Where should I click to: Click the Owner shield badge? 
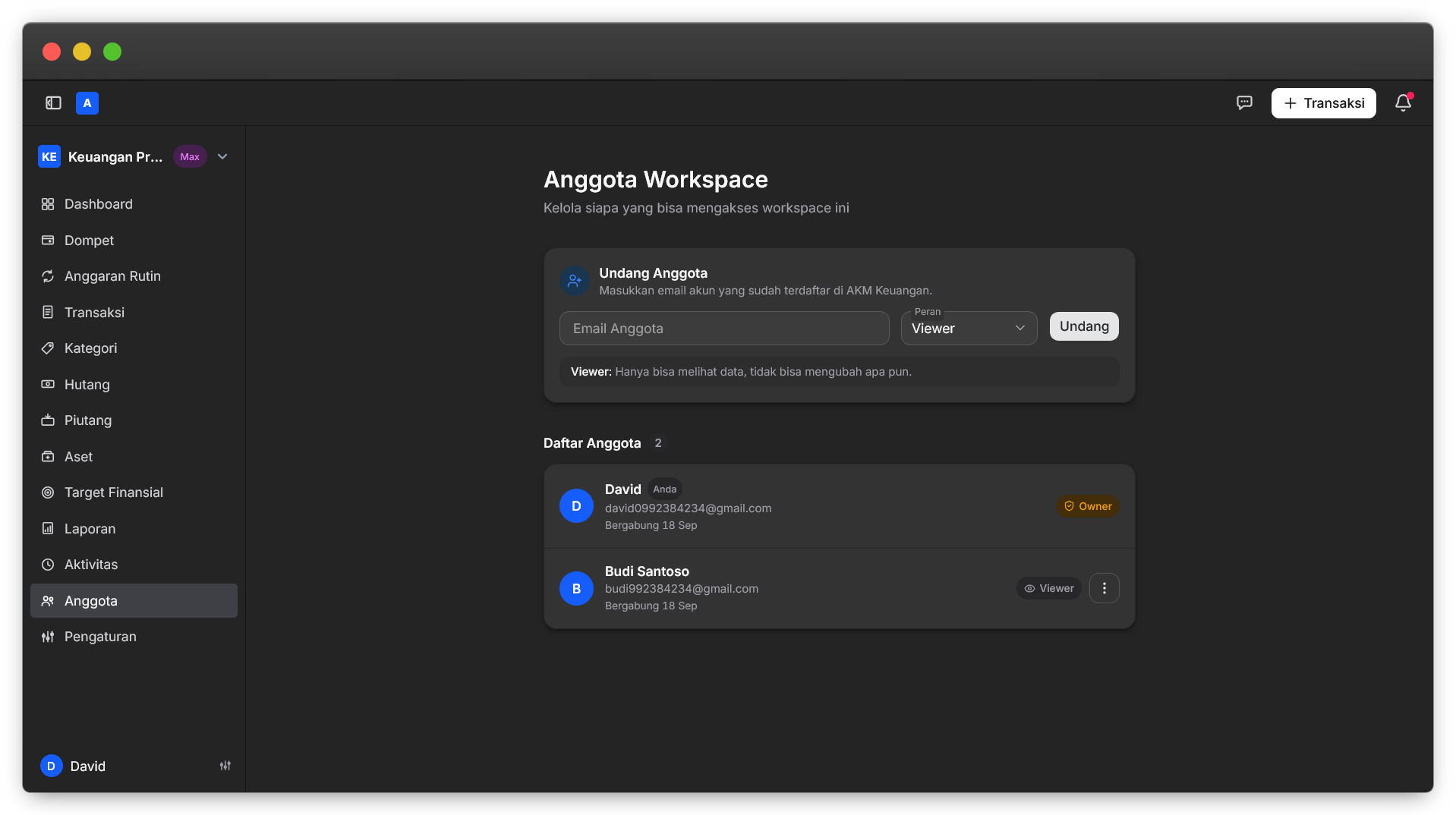1088,506
